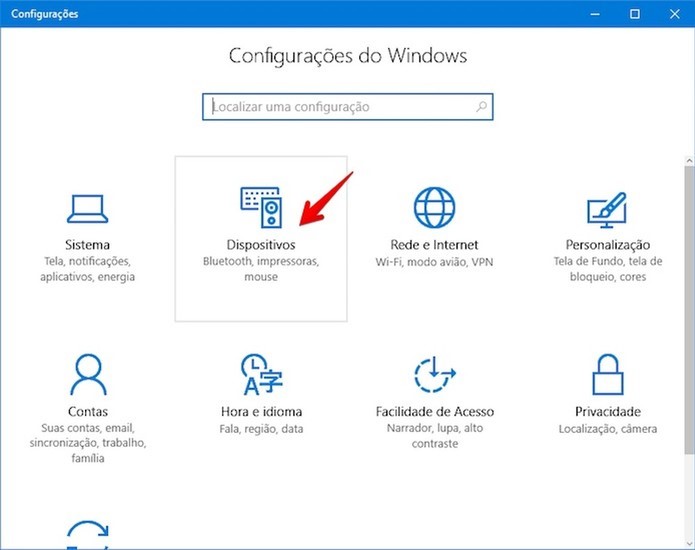Focus the 'Localizar uma configuração' search field
The image size is (695, 550).
coord(348,106)
